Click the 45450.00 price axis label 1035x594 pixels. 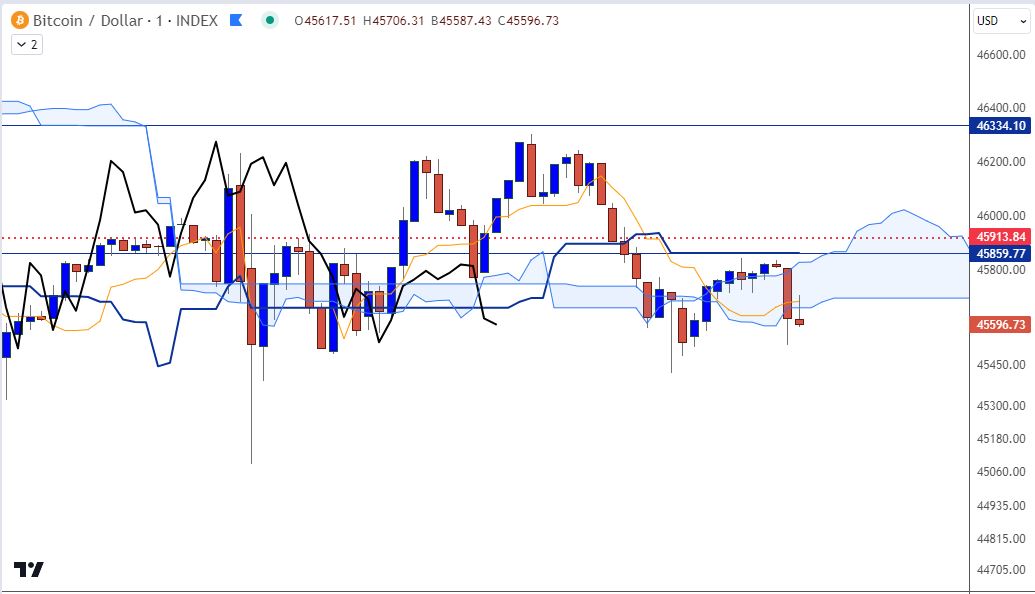[x=1001, y=364]
